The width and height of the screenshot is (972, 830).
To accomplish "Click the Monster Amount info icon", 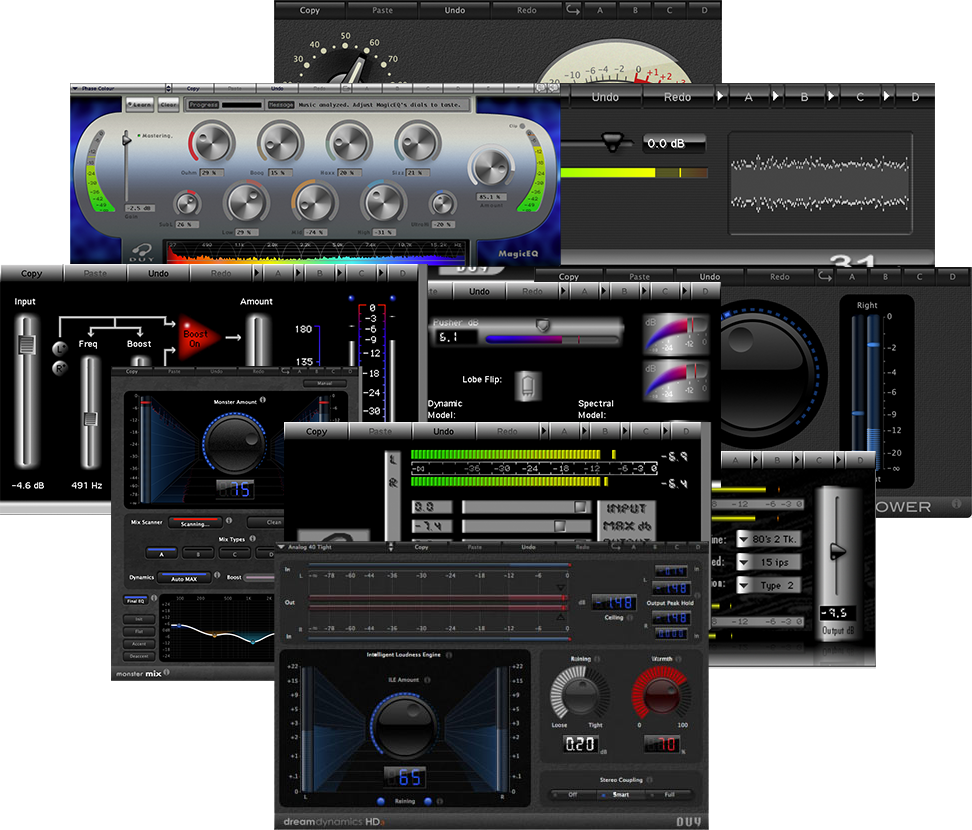I will (x=264, y=400).
